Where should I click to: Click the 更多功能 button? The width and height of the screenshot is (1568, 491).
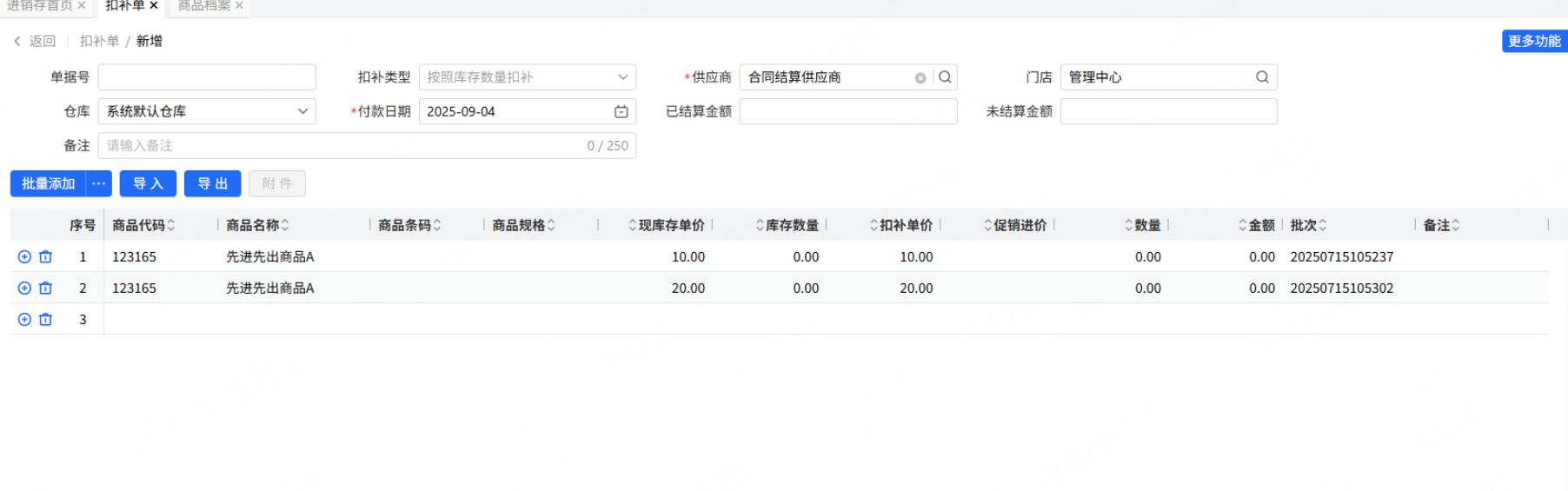tap(1534, 41)
